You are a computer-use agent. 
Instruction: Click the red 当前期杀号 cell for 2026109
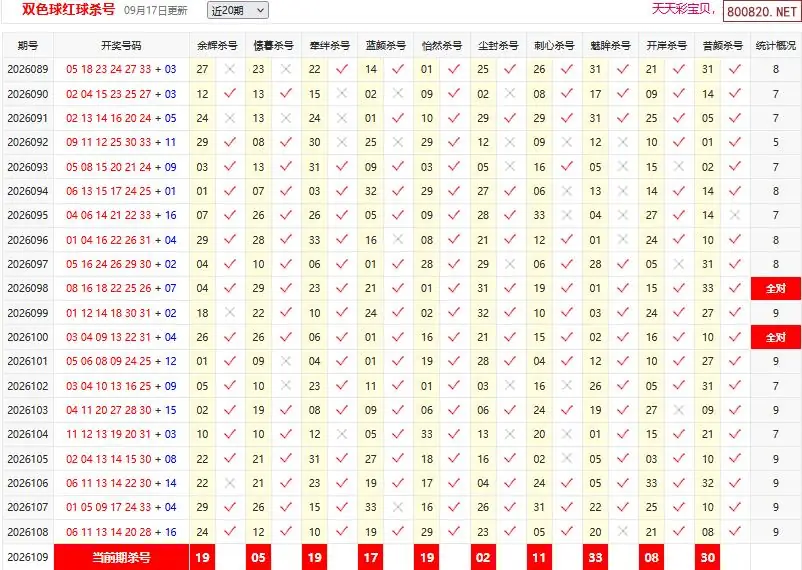point(121,557)
